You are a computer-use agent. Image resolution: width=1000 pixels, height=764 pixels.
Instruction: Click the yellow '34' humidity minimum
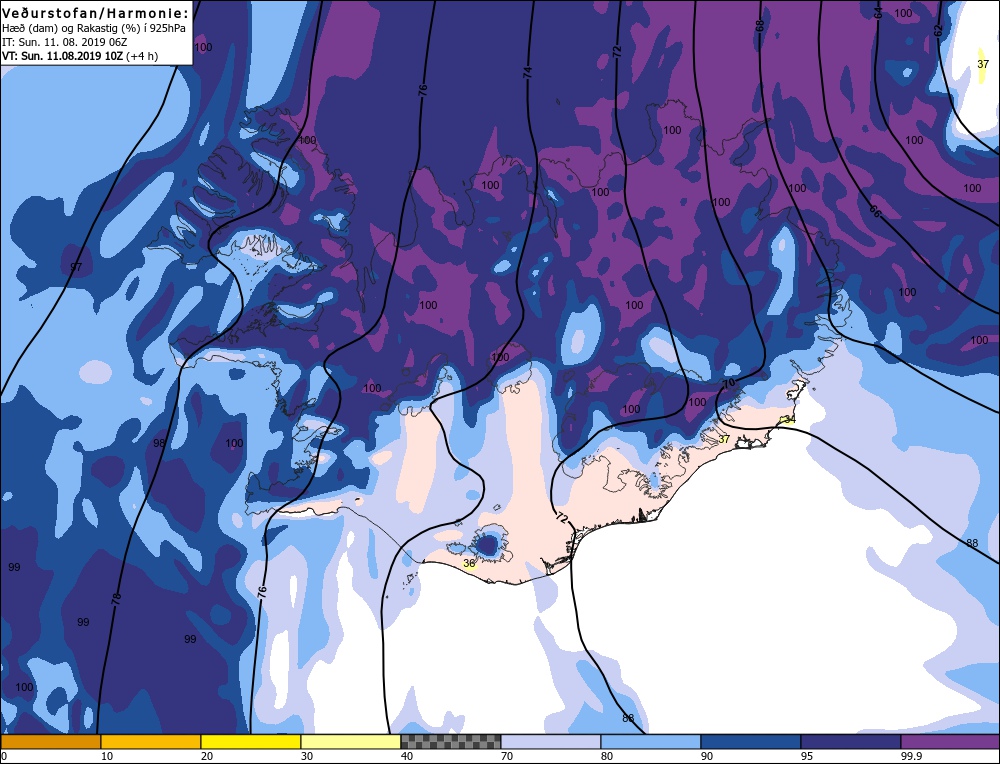[x=790, y=419]
